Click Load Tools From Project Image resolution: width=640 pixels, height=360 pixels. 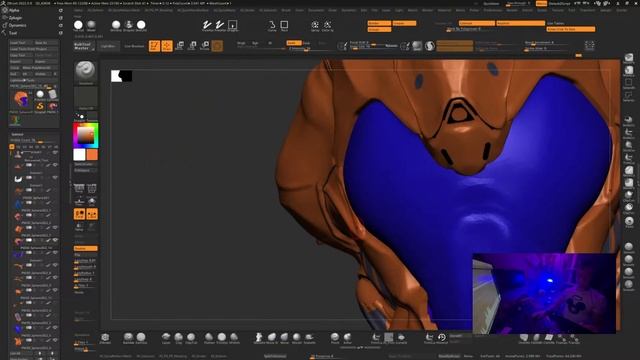pyautogui.click(x=34, y=49)
